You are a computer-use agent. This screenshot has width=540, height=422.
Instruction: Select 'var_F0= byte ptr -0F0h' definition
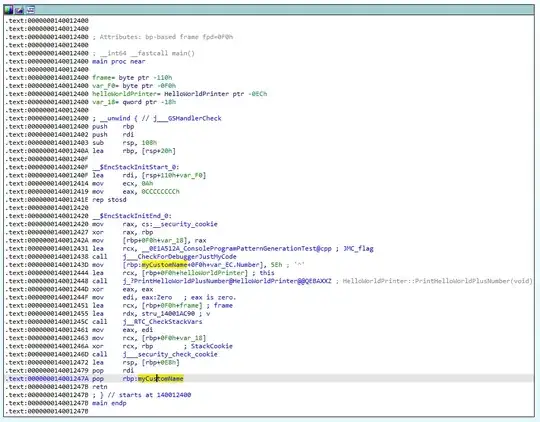pyautogui.click(x=134, y=86)
